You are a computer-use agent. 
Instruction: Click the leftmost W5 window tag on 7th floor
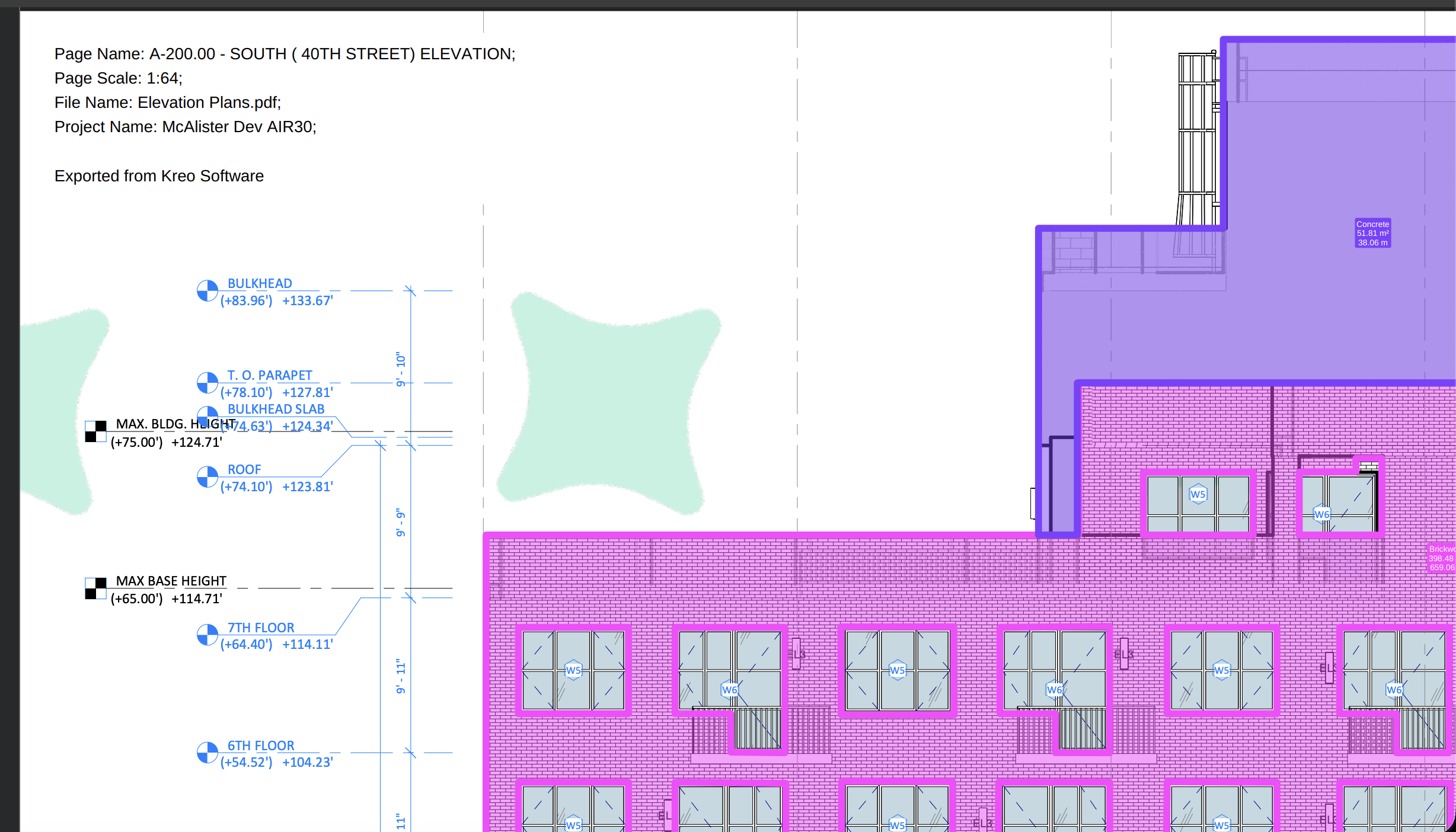[573, 670]
